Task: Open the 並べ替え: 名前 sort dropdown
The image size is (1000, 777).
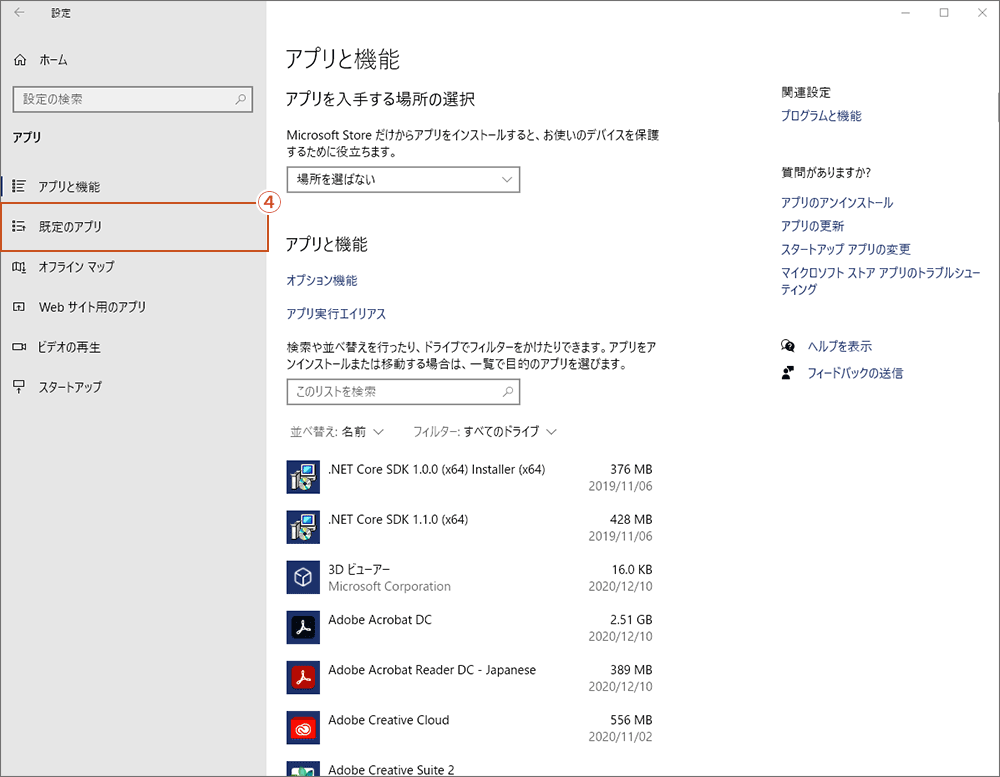Action: (x=337, y=432)
